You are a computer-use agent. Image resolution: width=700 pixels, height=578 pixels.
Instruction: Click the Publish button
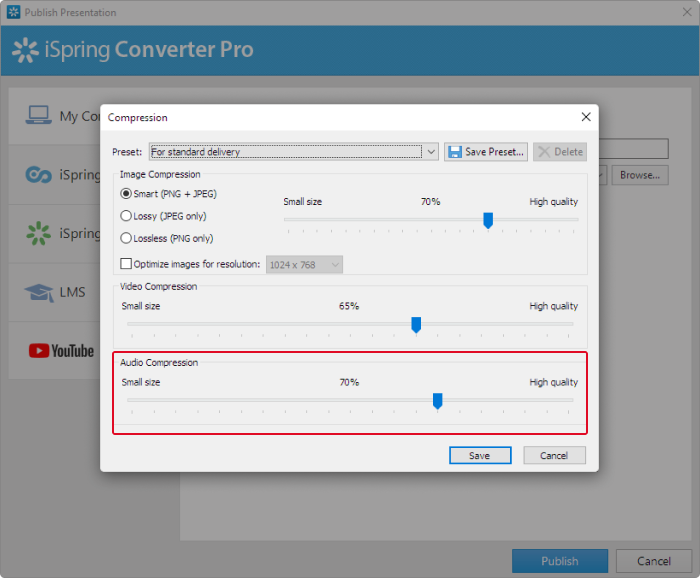pyautogui.click(x=560, y=561)
